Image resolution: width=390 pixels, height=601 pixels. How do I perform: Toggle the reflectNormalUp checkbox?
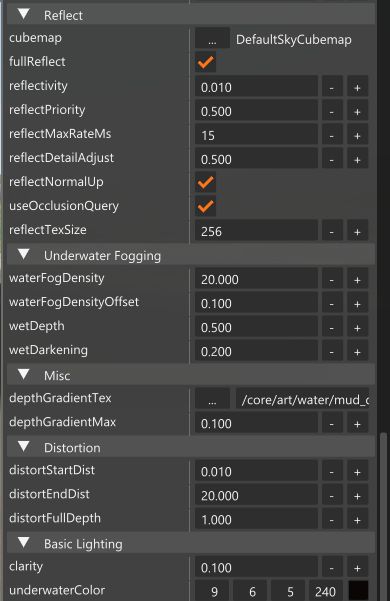coord(205,182)
